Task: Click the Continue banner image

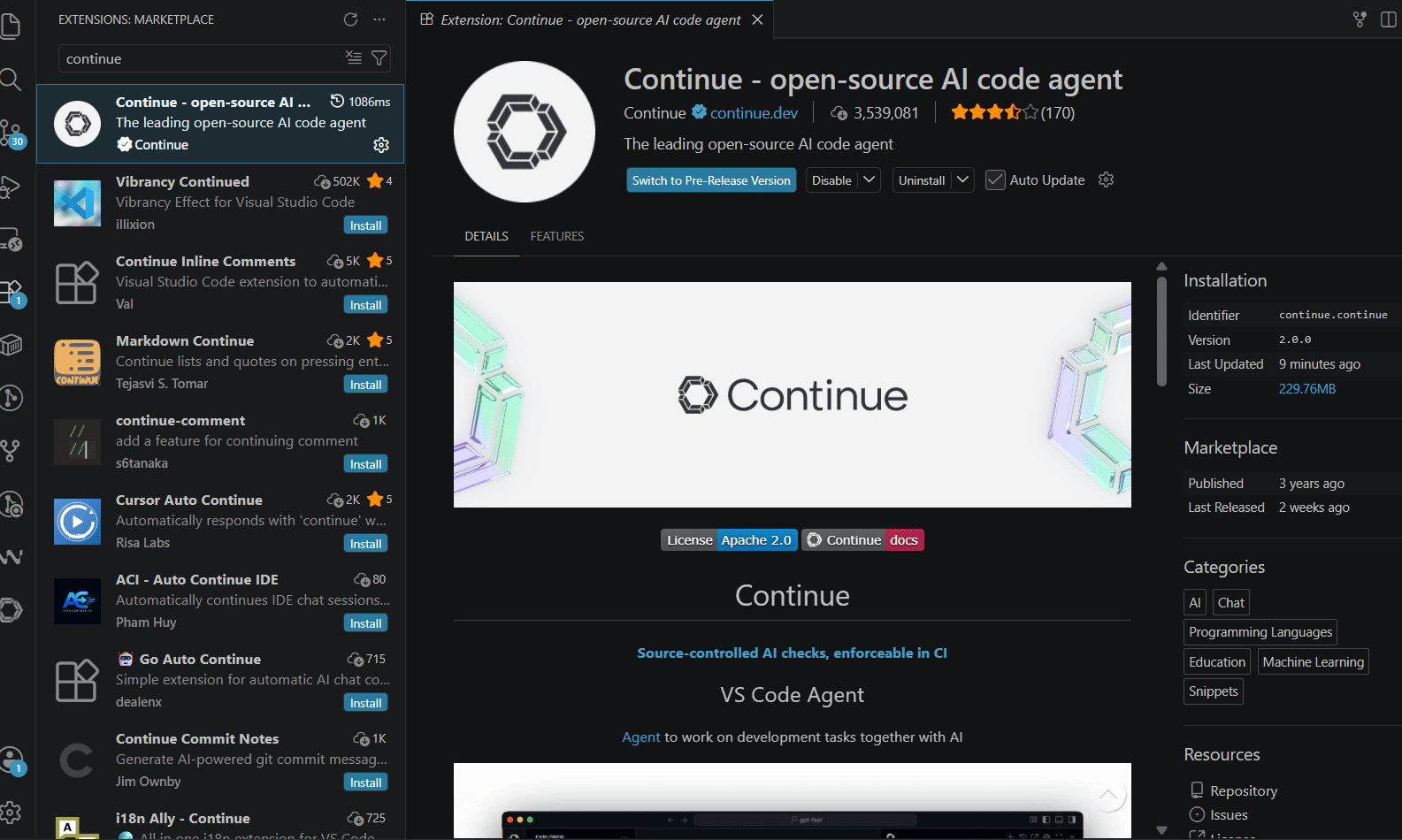Action: [x=793, y=394]
